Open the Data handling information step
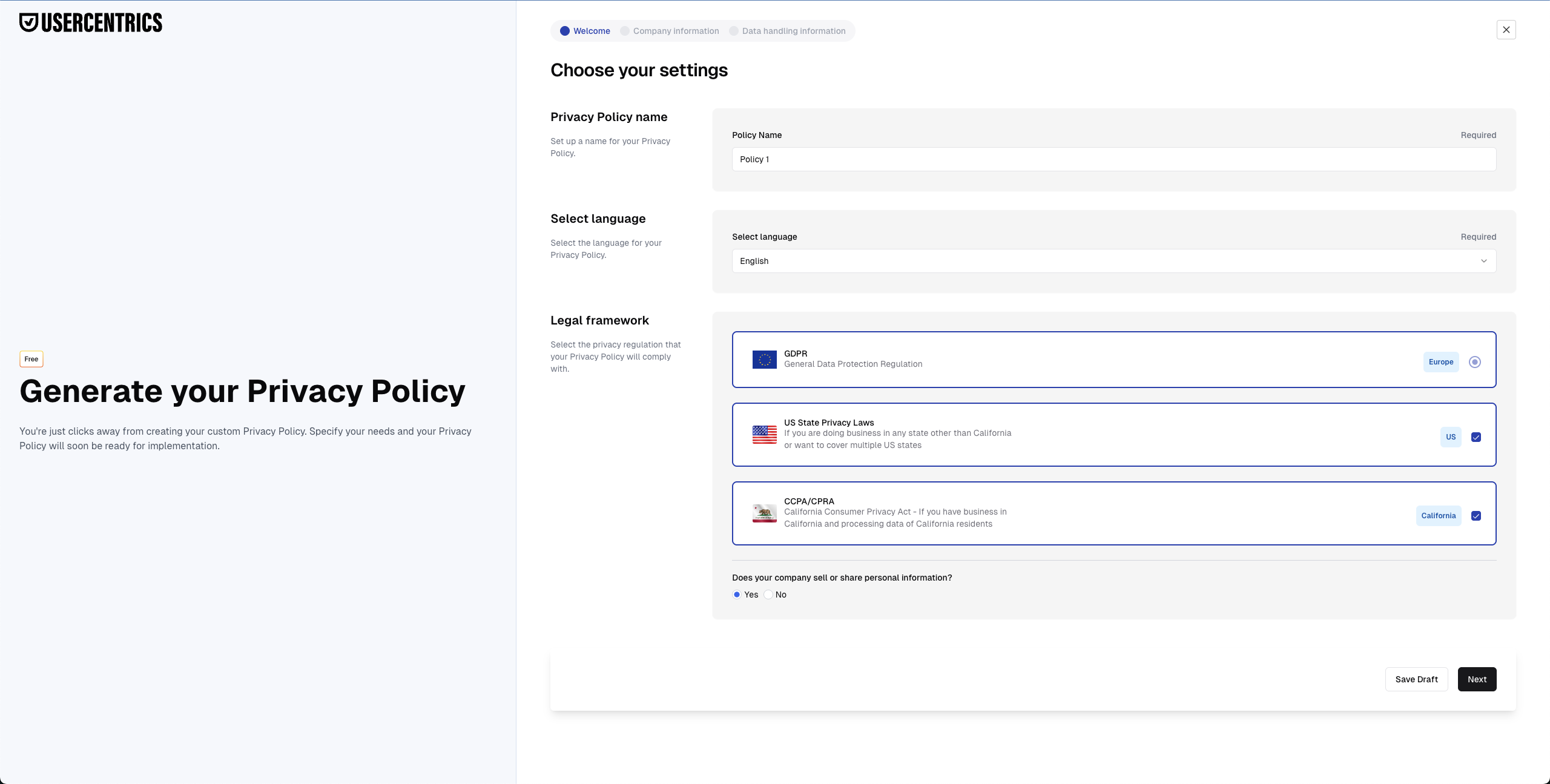 [x=787, y=31]
